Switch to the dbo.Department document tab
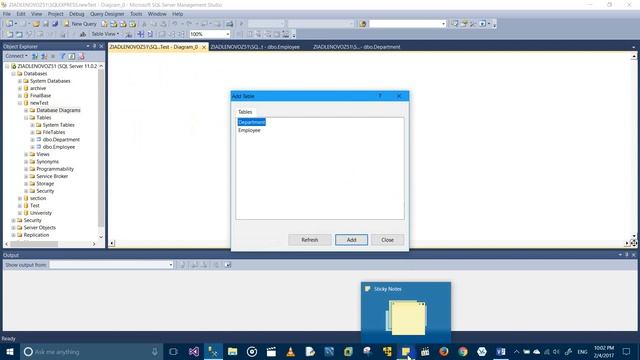The width and height of the screenshot is (640, 360). pyautogui.click(x=356, y=47)
